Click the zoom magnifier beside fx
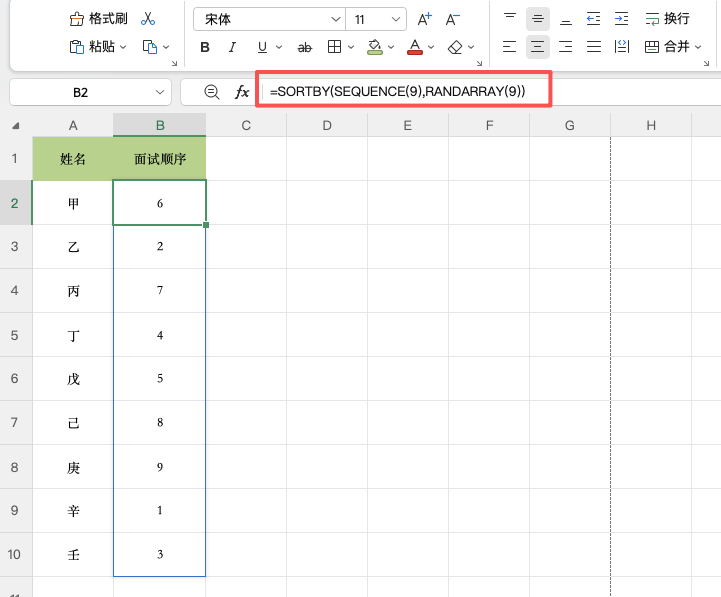The image size is (721, 597). [212, 92]
